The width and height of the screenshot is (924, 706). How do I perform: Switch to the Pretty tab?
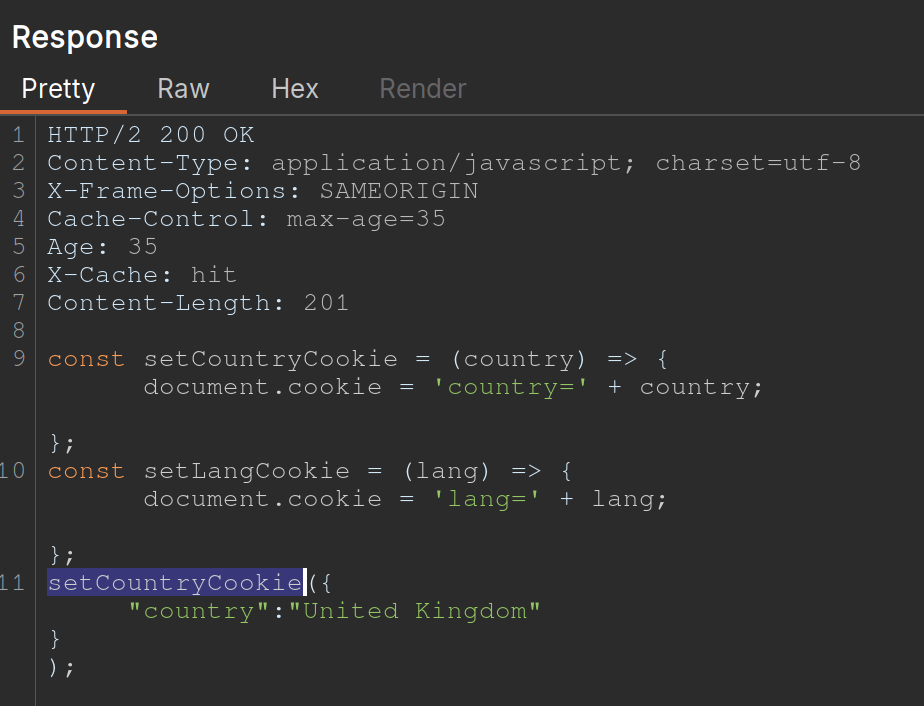click(x=58, y=89)
